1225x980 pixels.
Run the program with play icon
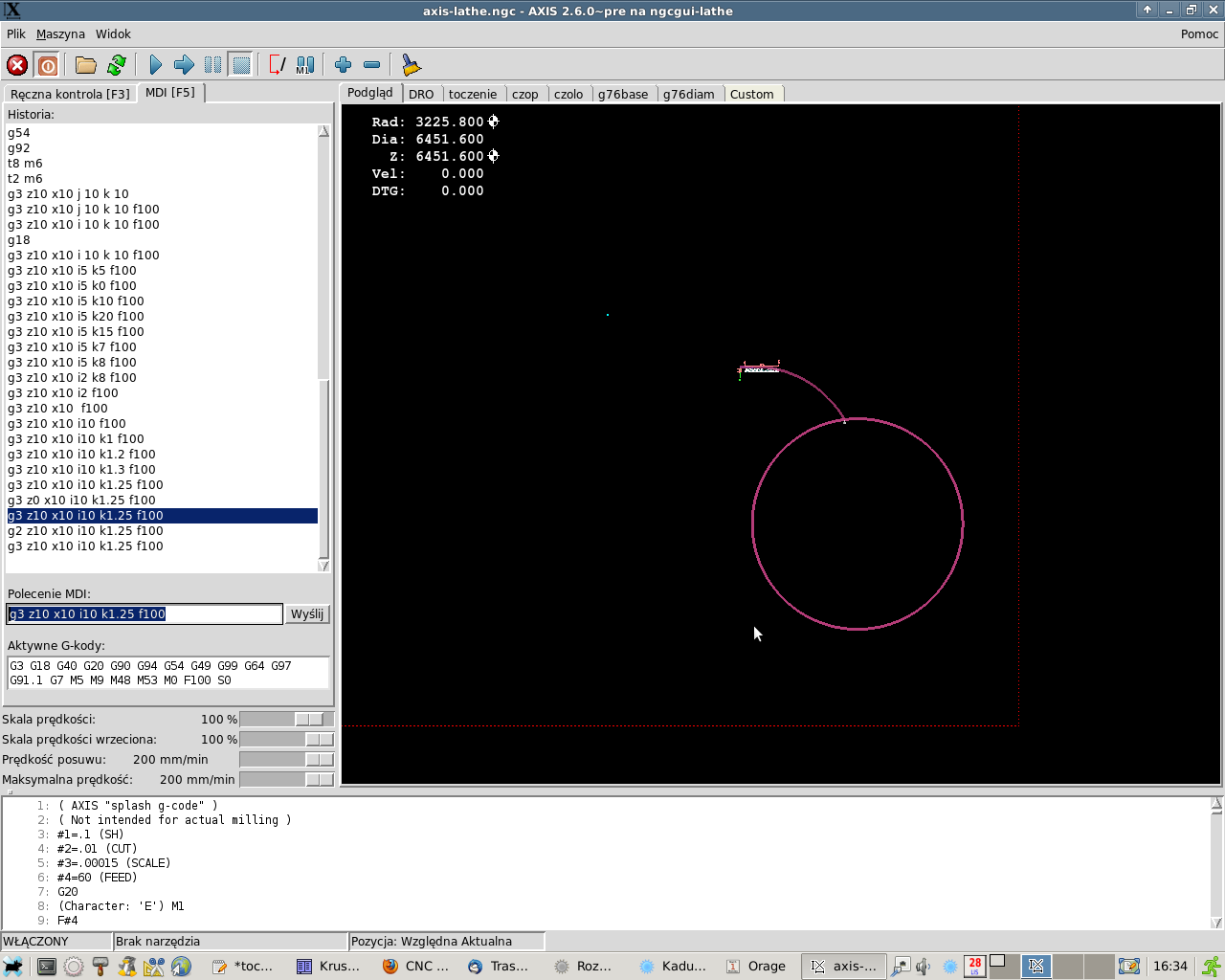tap(156, 65)
